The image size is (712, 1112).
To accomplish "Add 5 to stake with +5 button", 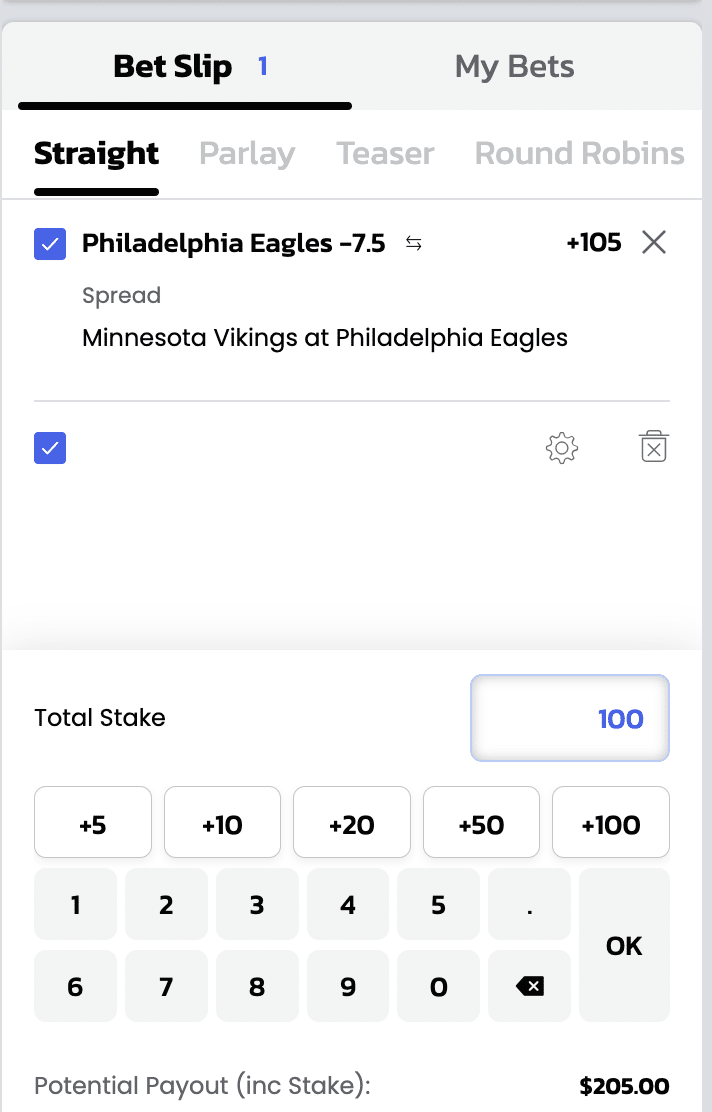I will [93, 822].
